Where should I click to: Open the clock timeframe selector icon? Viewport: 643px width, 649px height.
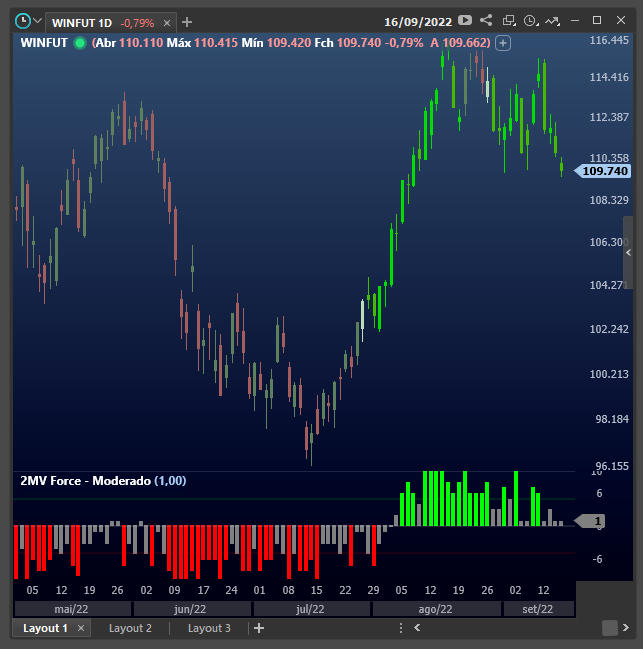pos(530,20)
